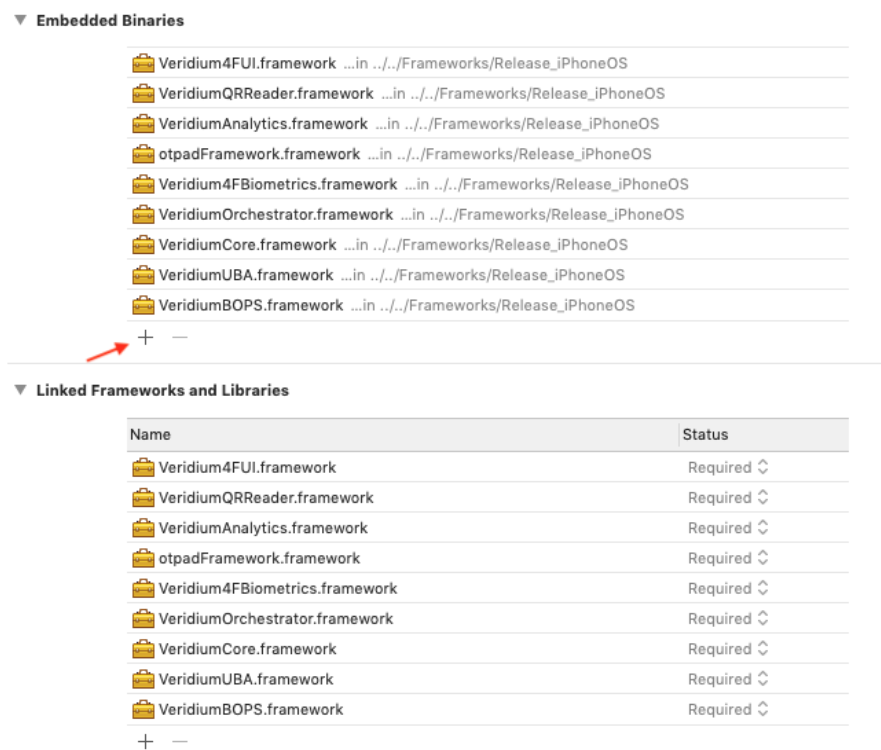Remove embedded binary with minus button
This screenshot has height=750, width=881.
point(180,337)
